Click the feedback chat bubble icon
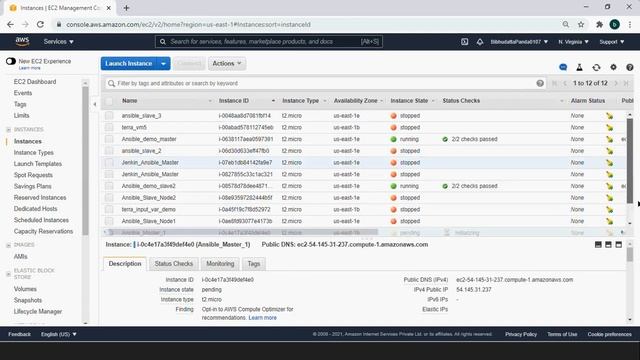Viewport: 640px width, 360px height. point(563,67)
